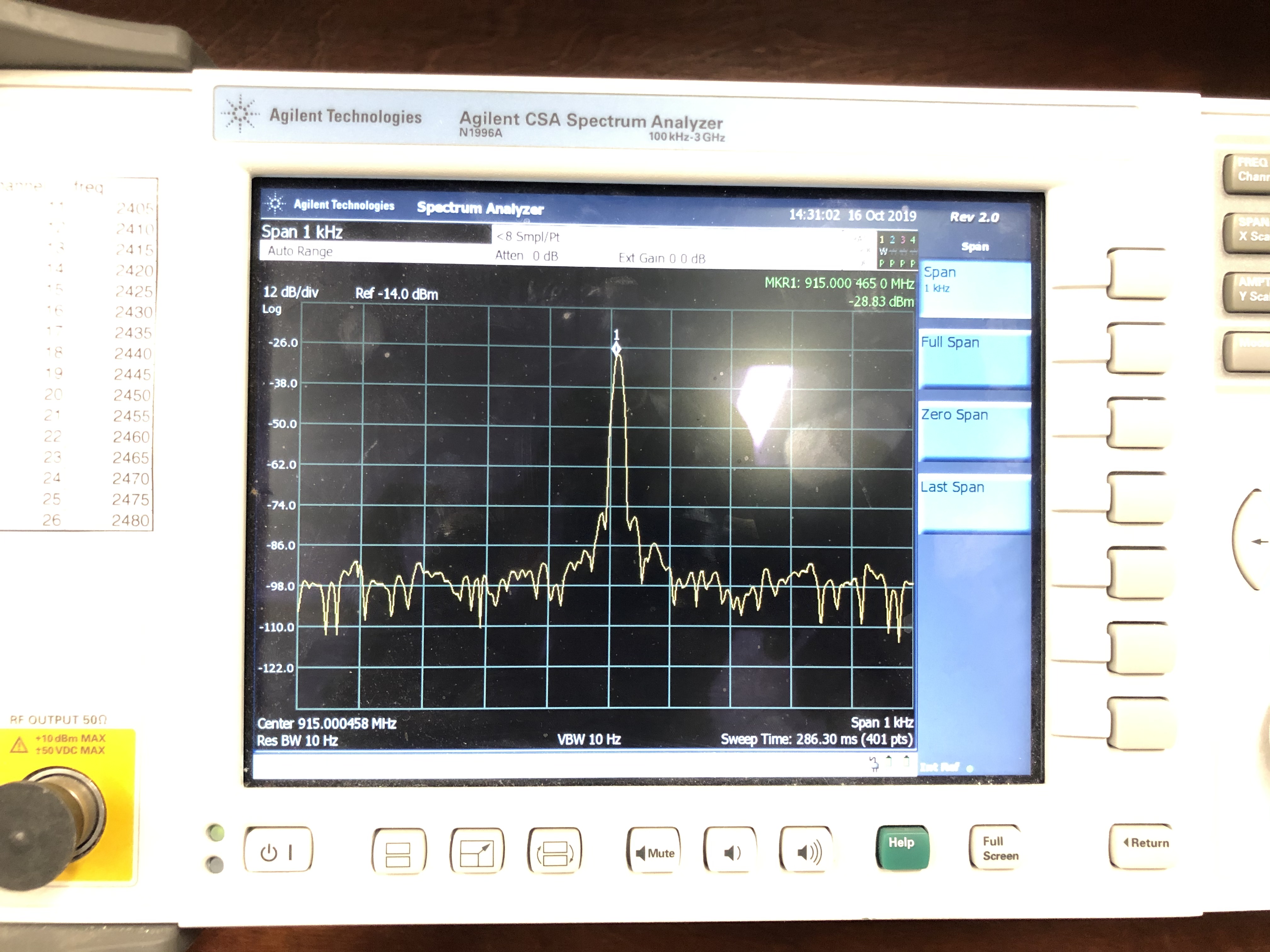Click the date and time 14:31:02 display

pyautogui.click(x=853, y=216)
